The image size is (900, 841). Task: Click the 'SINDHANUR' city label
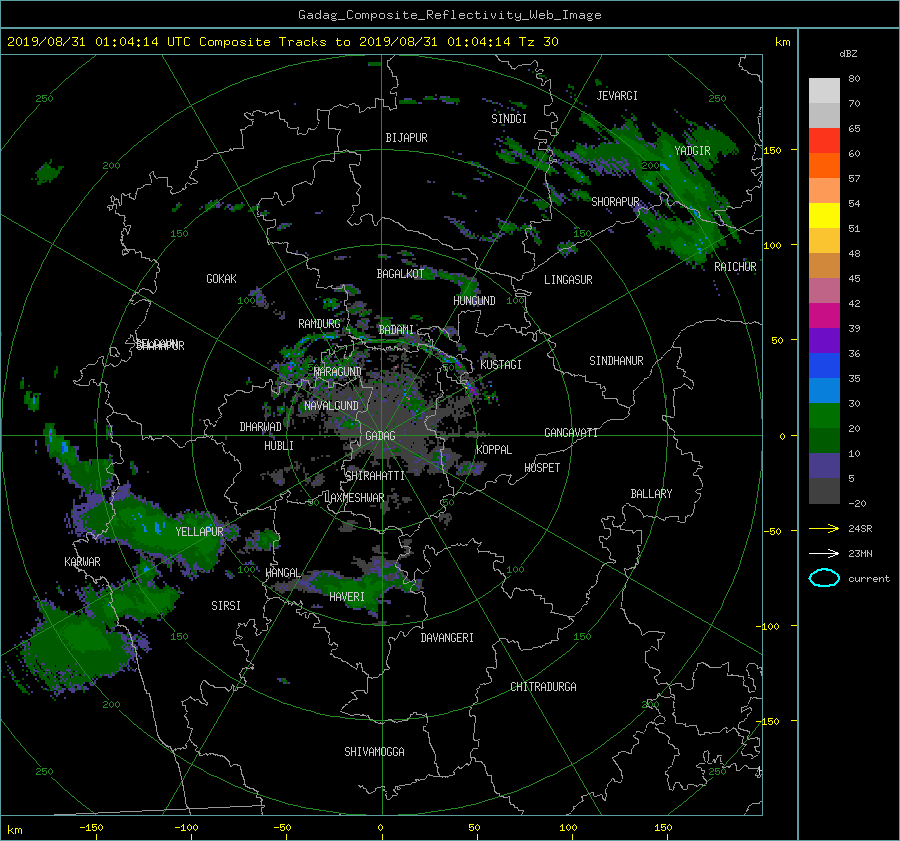[x=616, y=361]
